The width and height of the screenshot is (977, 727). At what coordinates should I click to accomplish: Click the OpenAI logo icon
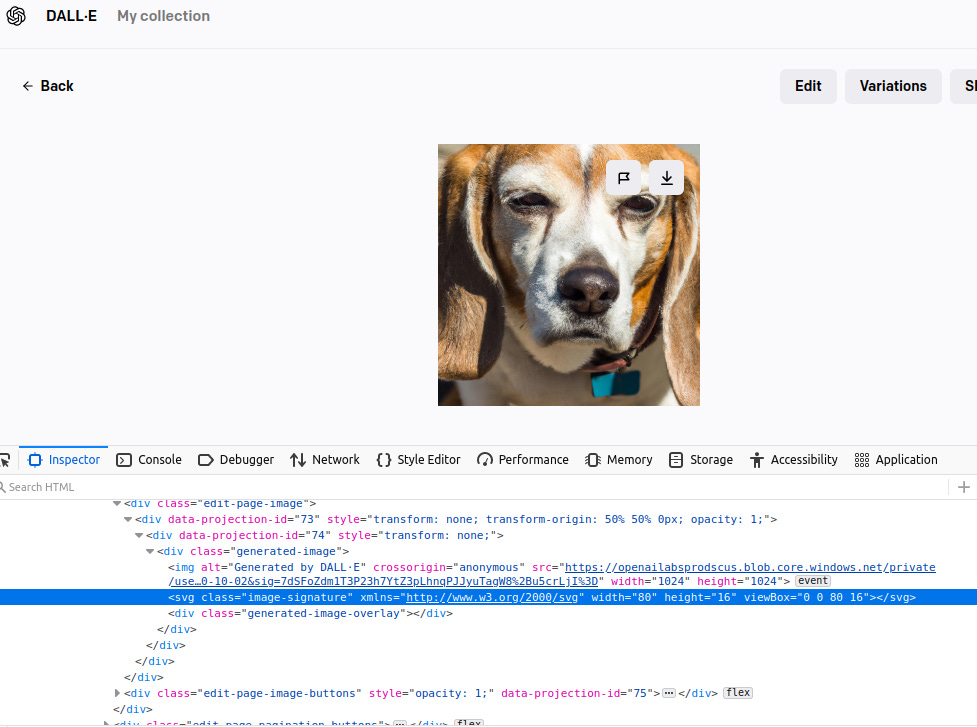[16, 16]
